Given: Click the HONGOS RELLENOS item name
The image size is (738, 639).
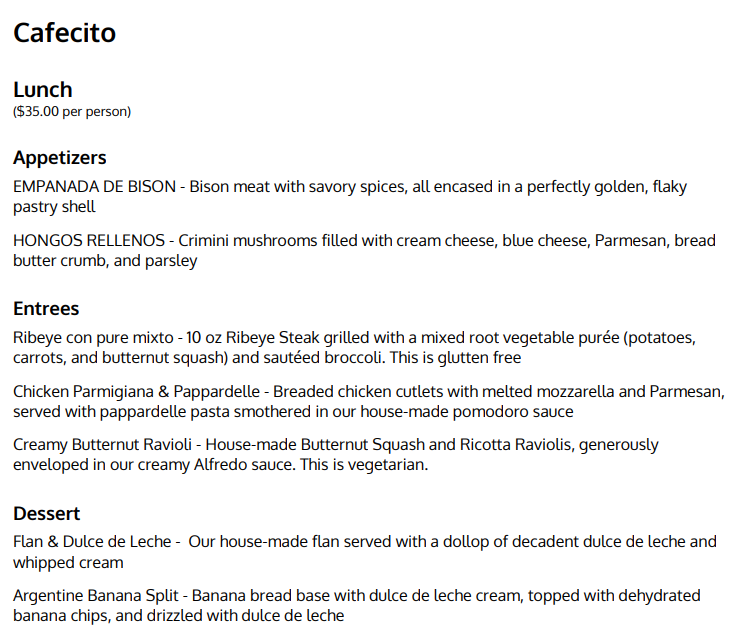Looking at the screenshot, I should point(89,240).
